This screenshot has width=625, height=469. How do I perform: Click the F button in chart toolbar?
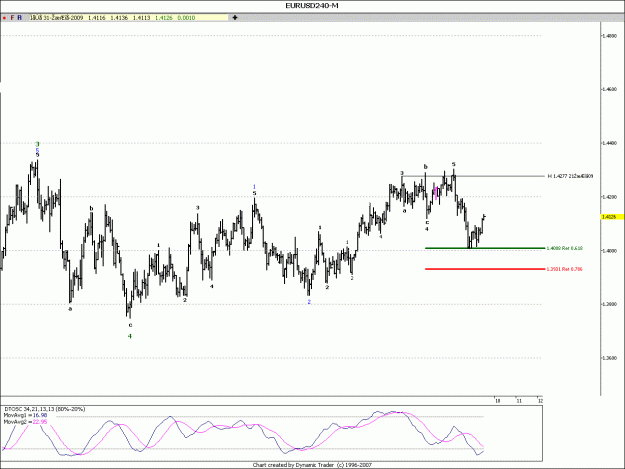[x=12, y=18]
